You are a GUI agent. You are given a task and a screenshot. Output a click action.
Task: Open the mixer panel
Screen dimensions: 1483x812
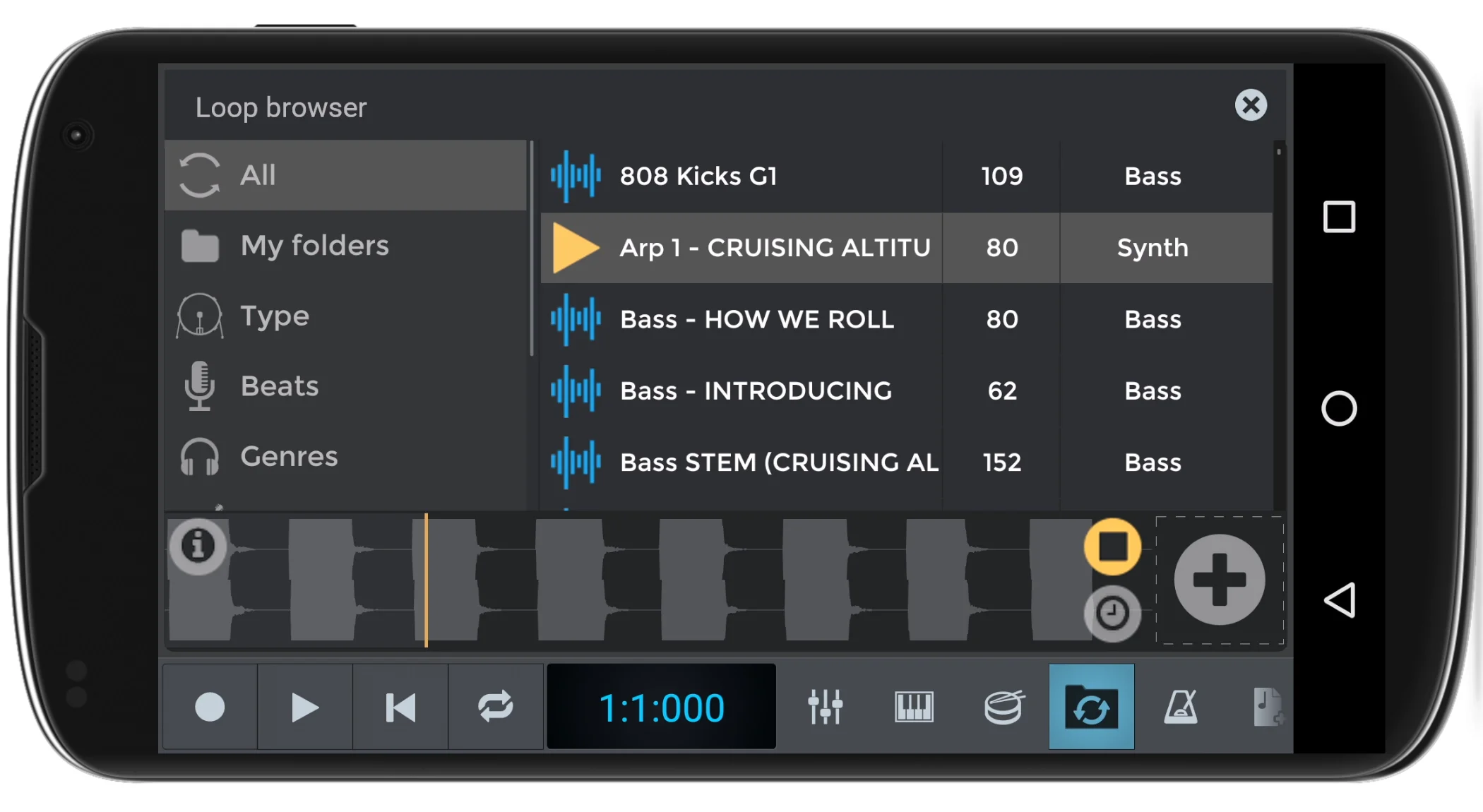point(825,707)
